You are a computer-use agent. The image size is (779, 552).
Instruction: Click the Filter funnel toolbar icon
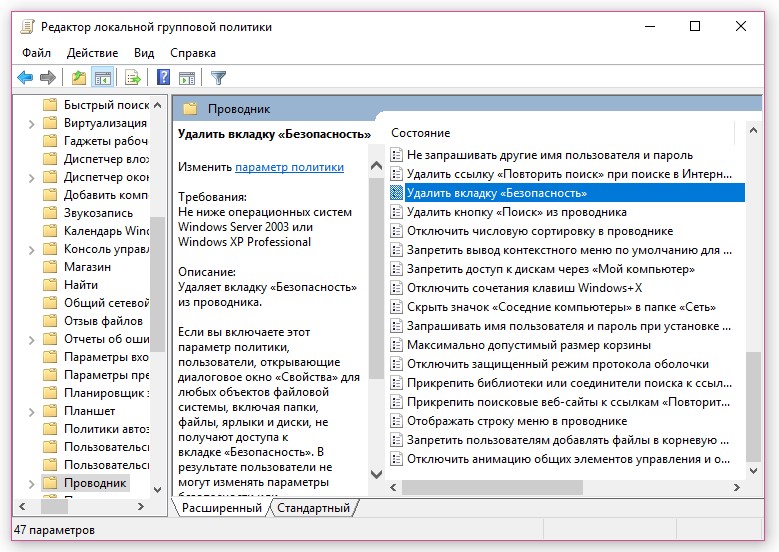click(x=218, y=78)
